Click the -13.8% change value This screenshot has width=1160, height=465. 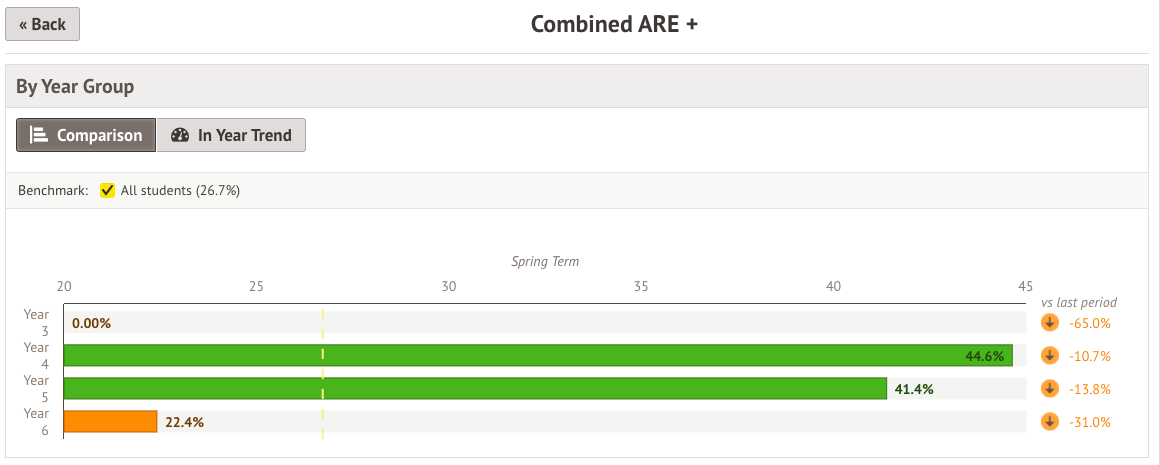[1089, 388]
